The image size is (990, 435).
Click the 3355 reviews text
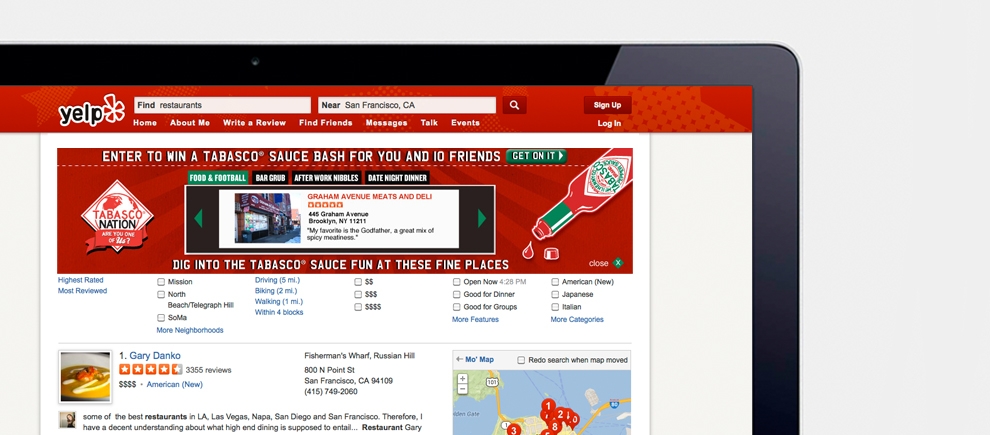[x=208, y=370]
